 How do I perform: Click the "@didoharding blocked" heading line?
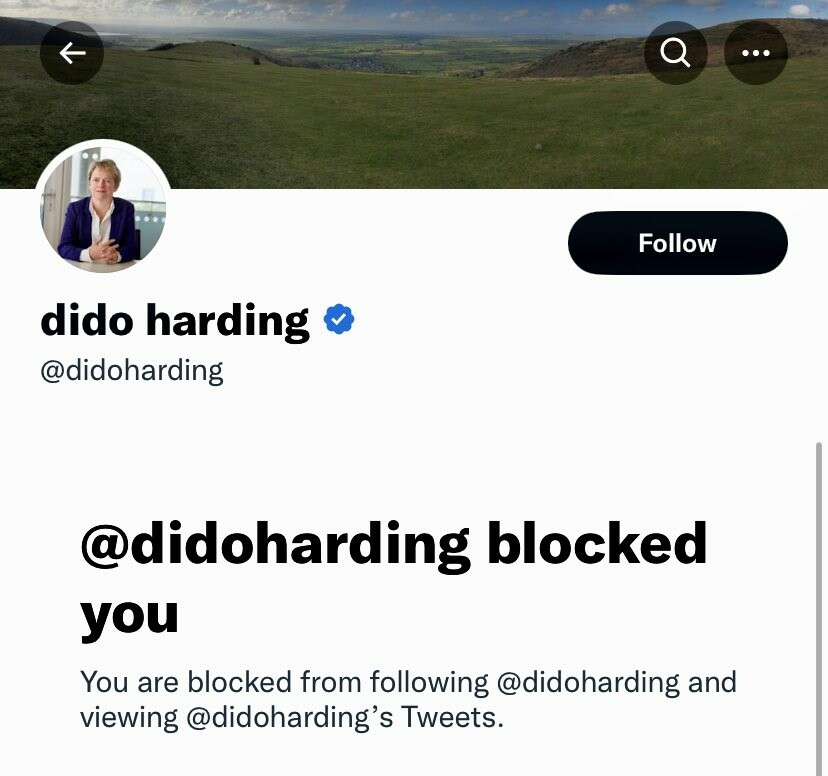tap(393, 545)
